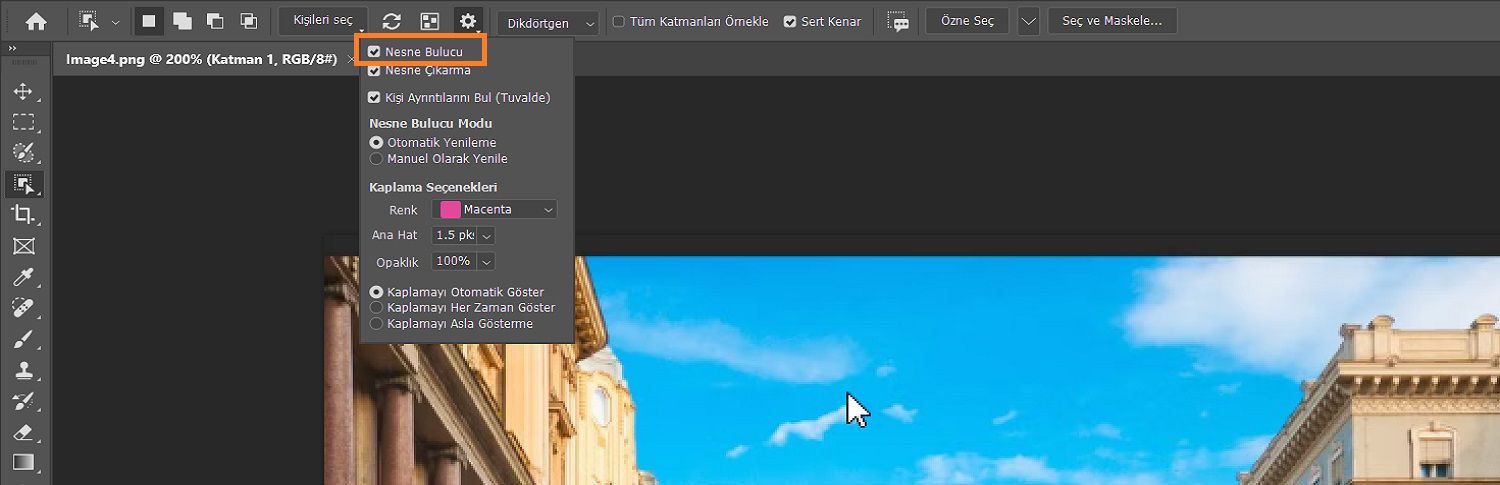Screen dimensions: 1500x485
Task: Select the Object Selection tool in the toolbar
Action: tap(23, 184)
